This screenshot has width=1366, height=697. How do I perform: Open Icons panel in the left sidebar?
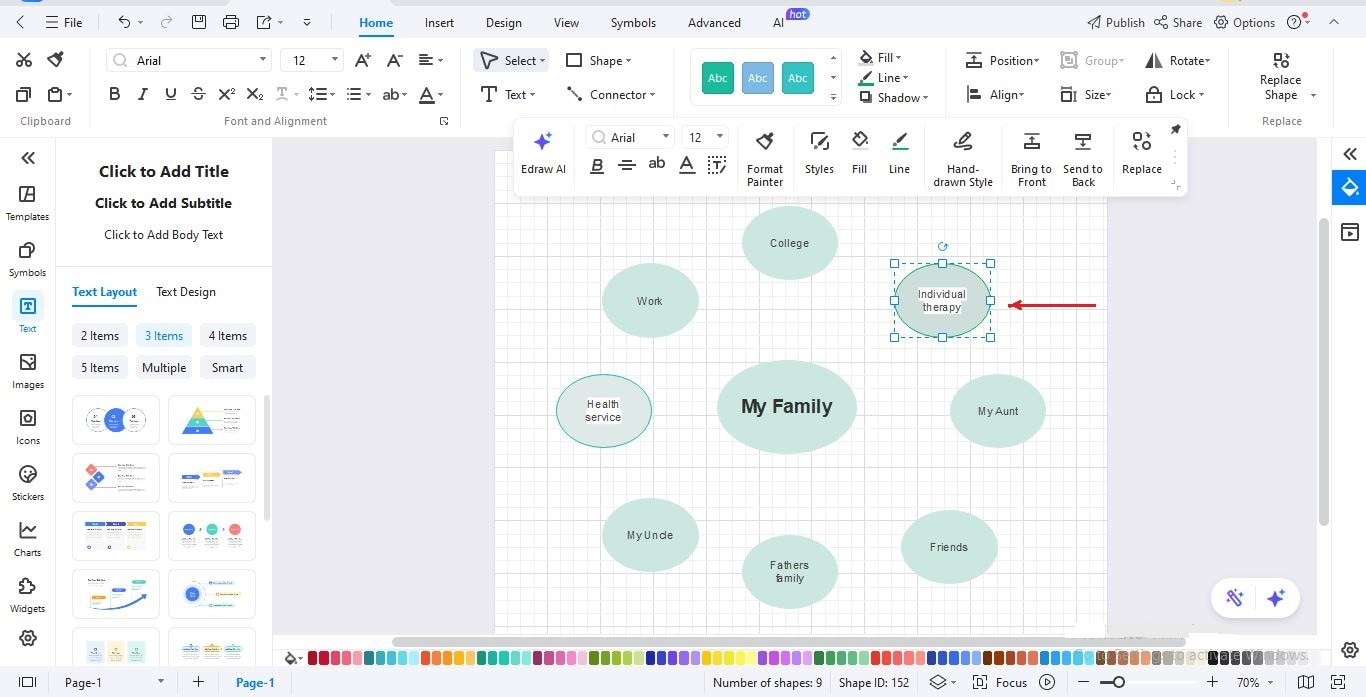click(27, 426)
